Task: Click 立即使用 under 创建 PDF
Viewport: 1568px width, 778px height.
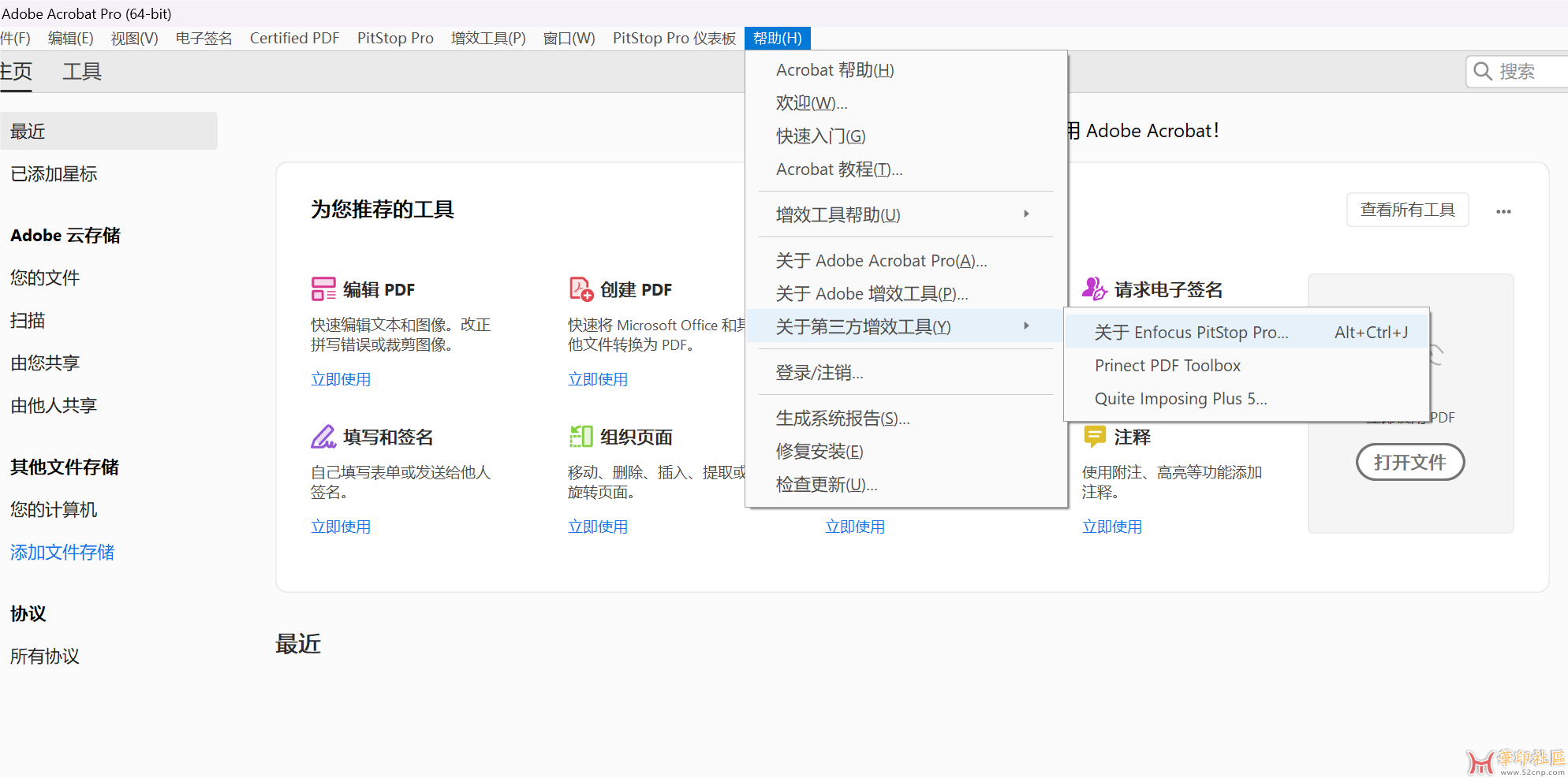Action: (598, 379)
